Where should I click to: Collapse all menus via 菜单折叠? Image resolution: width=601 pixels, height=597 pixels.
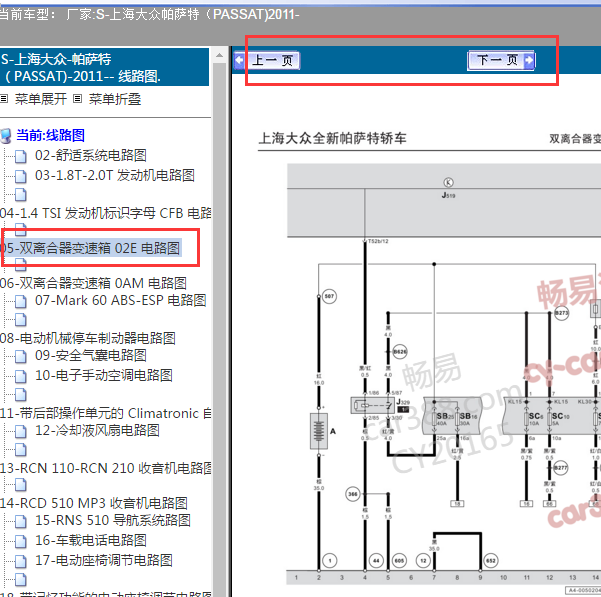(x=115, y=99)
